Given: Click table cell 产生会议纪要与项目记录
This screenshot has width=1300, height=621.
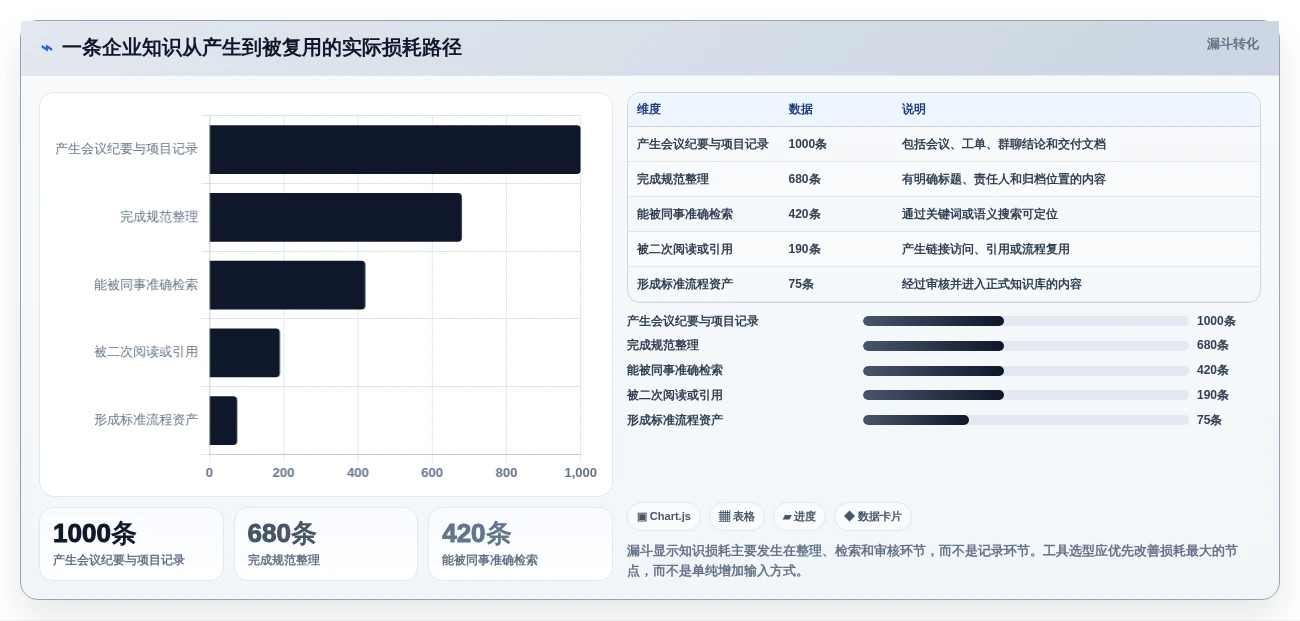Looking at the screenshot, I should tap(703, 144).
